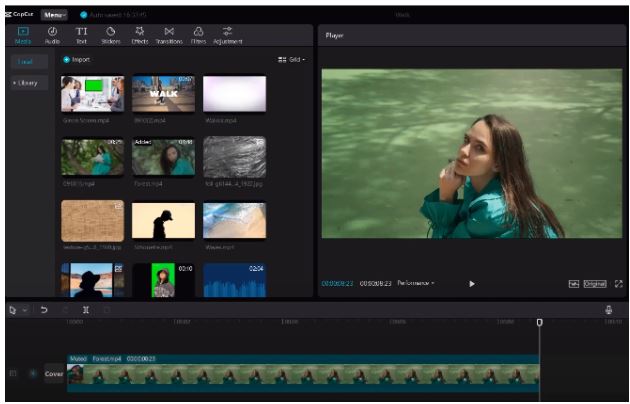Screen dimensions: 630x404
Task: Click the CapCut logo
Action: pyautogui.click(x=19, y=14)
